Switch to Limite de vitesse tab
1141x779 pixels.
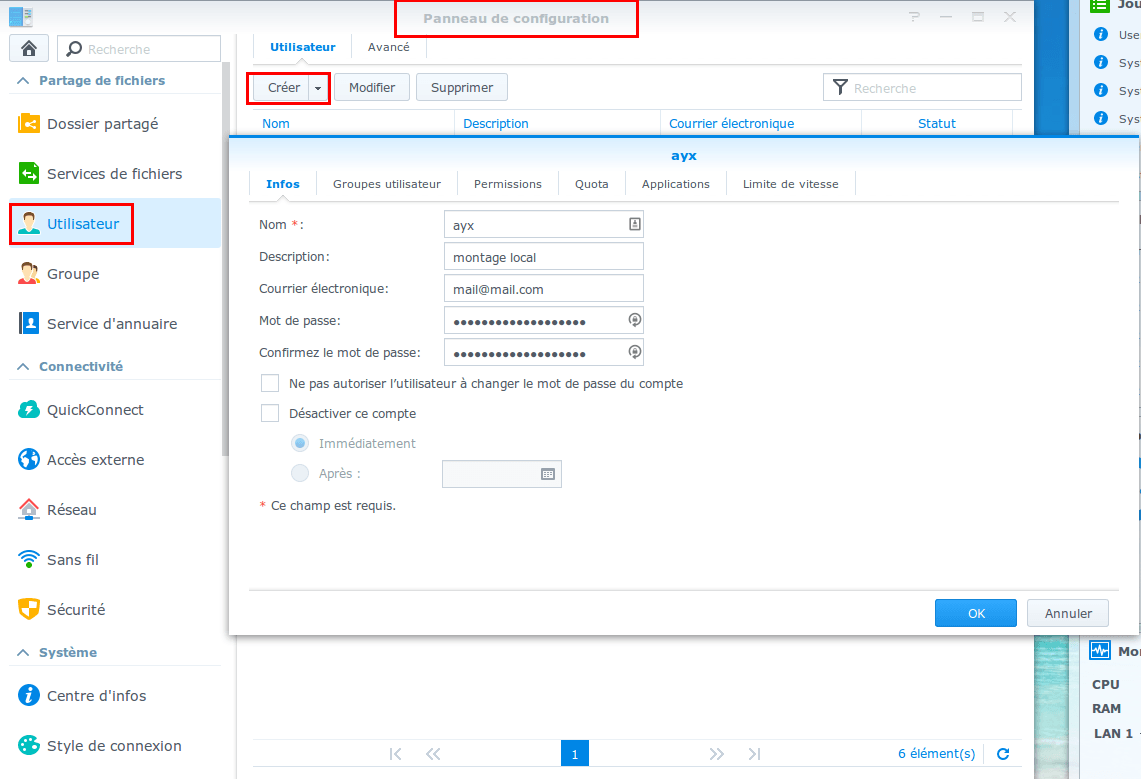[x=790, y=184]
